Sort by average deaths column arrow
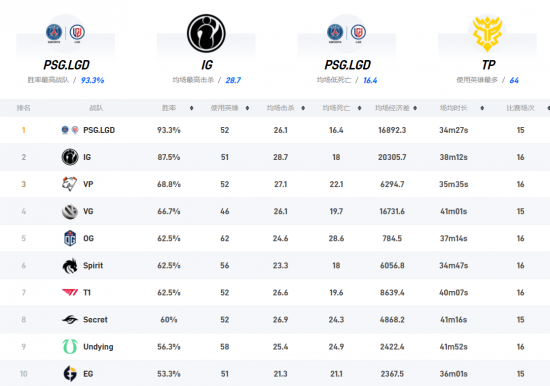 (x=360, y=108)
